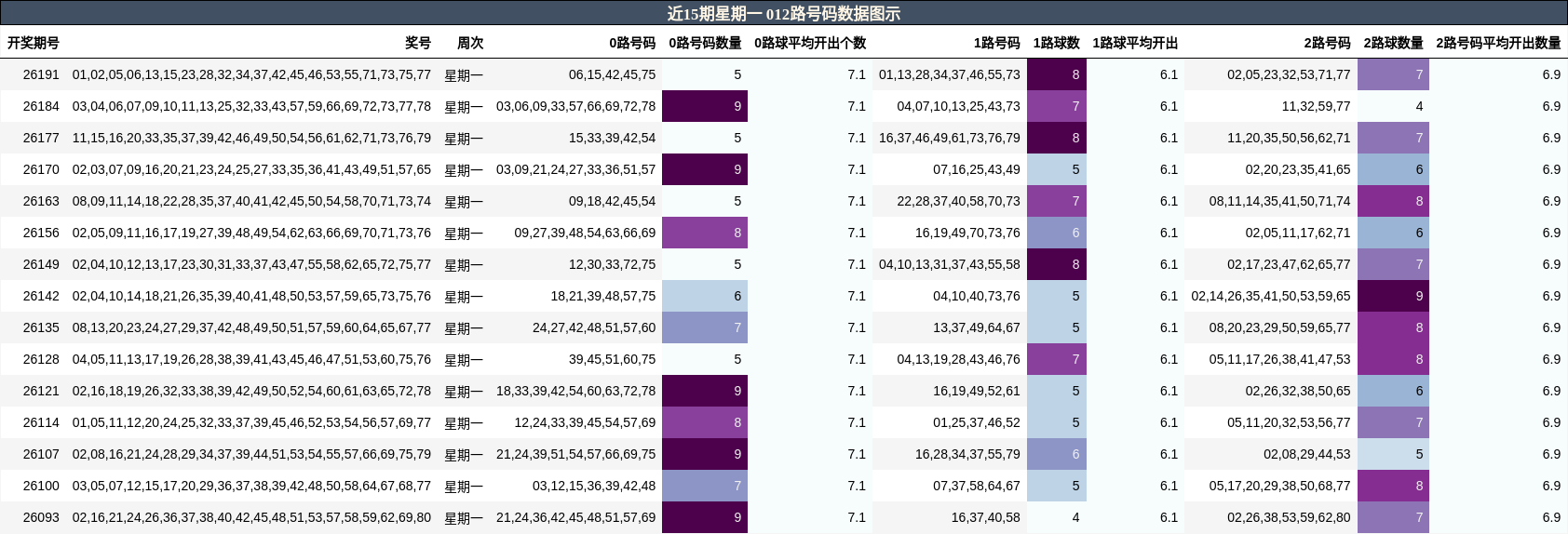
Task: Click 0路号码 03,12,15,36,39,42,48
Action: point(594,486)
